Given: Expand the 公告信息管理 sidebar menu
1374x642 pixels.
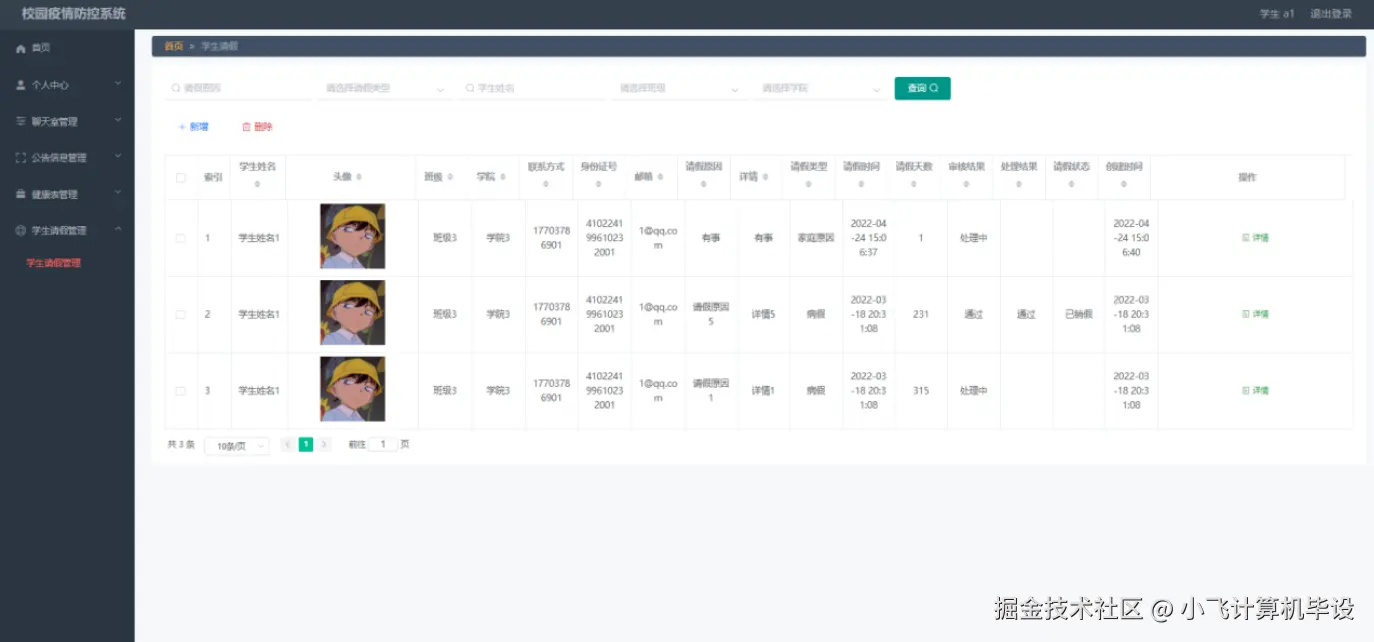Looking at the screenshot, I should (x=67, y=158).
